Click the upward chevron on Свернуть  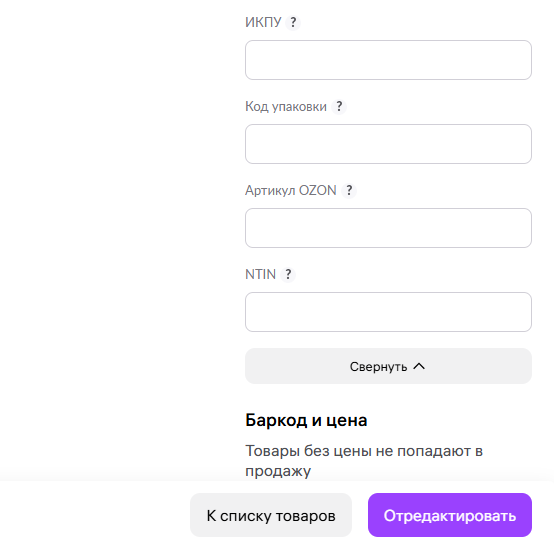[419, 366]
